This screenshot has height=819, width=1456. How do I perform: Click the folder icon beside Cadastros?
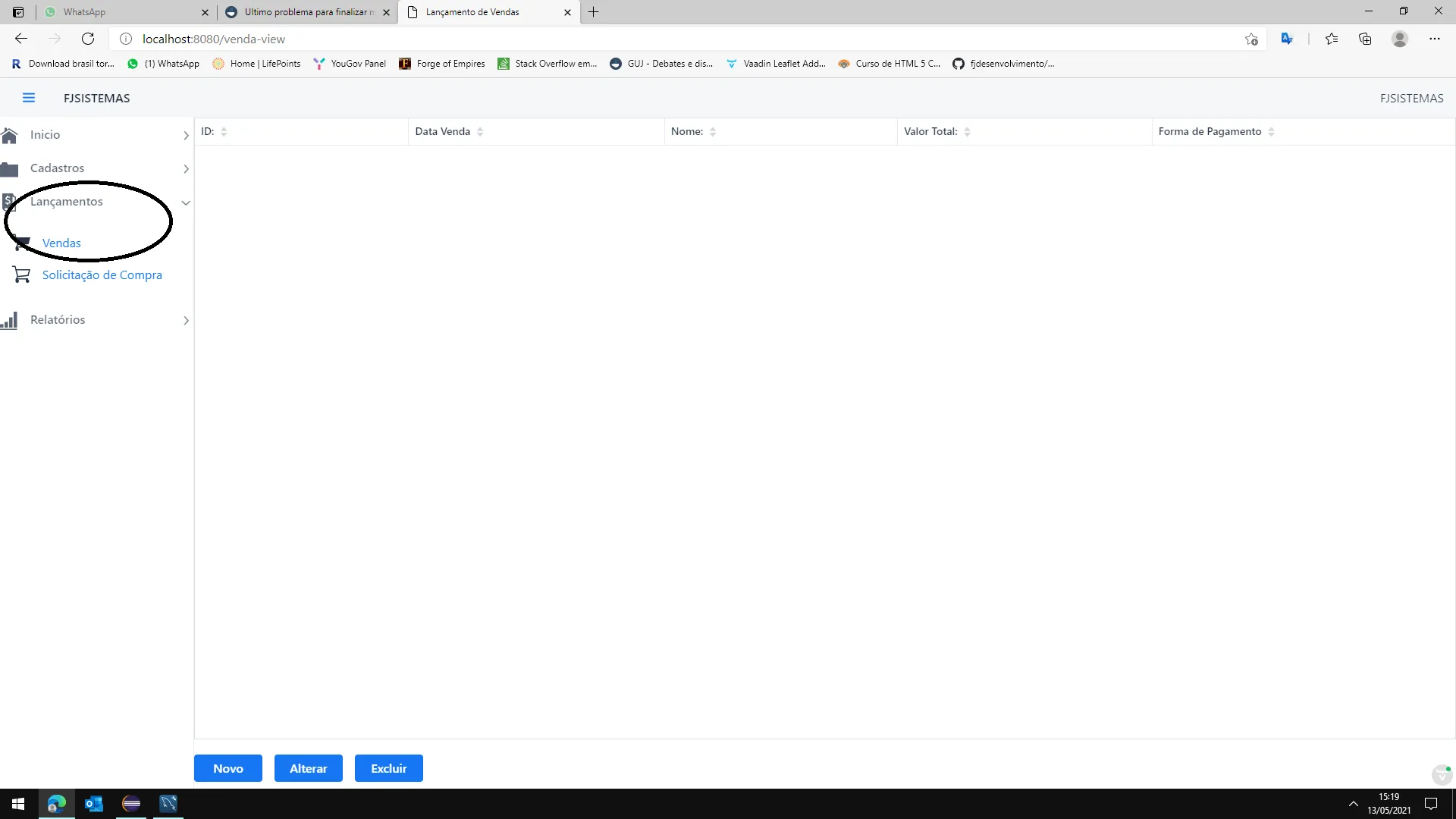click(x=10, y=168)
